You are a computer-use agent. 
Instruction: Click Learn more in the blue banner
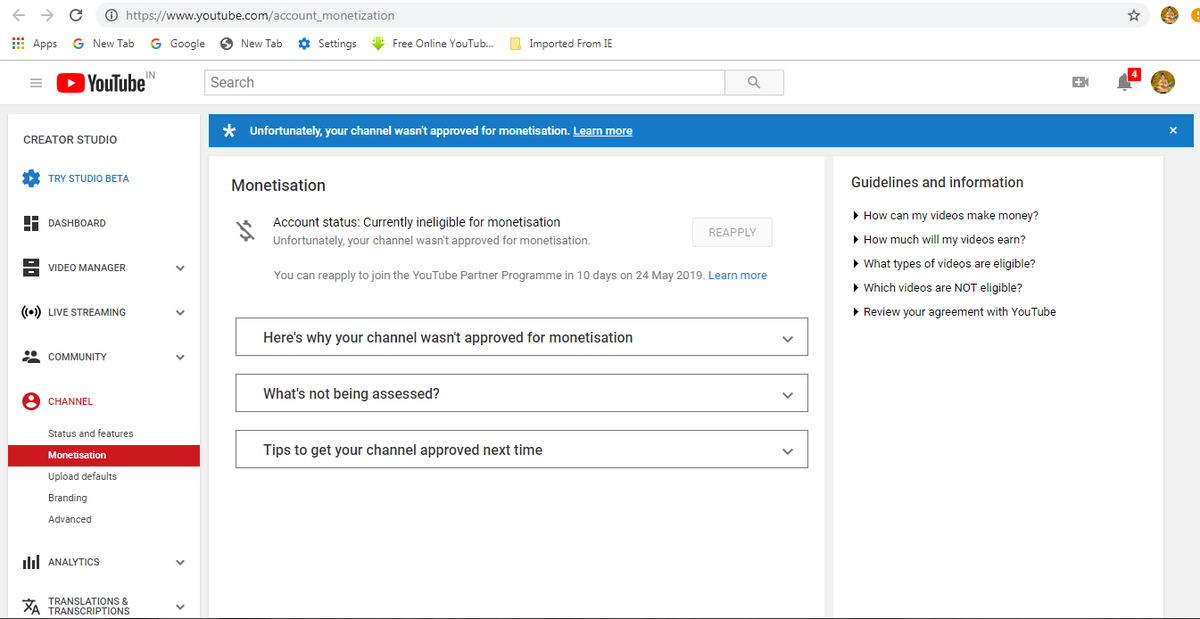pos(602,131)
